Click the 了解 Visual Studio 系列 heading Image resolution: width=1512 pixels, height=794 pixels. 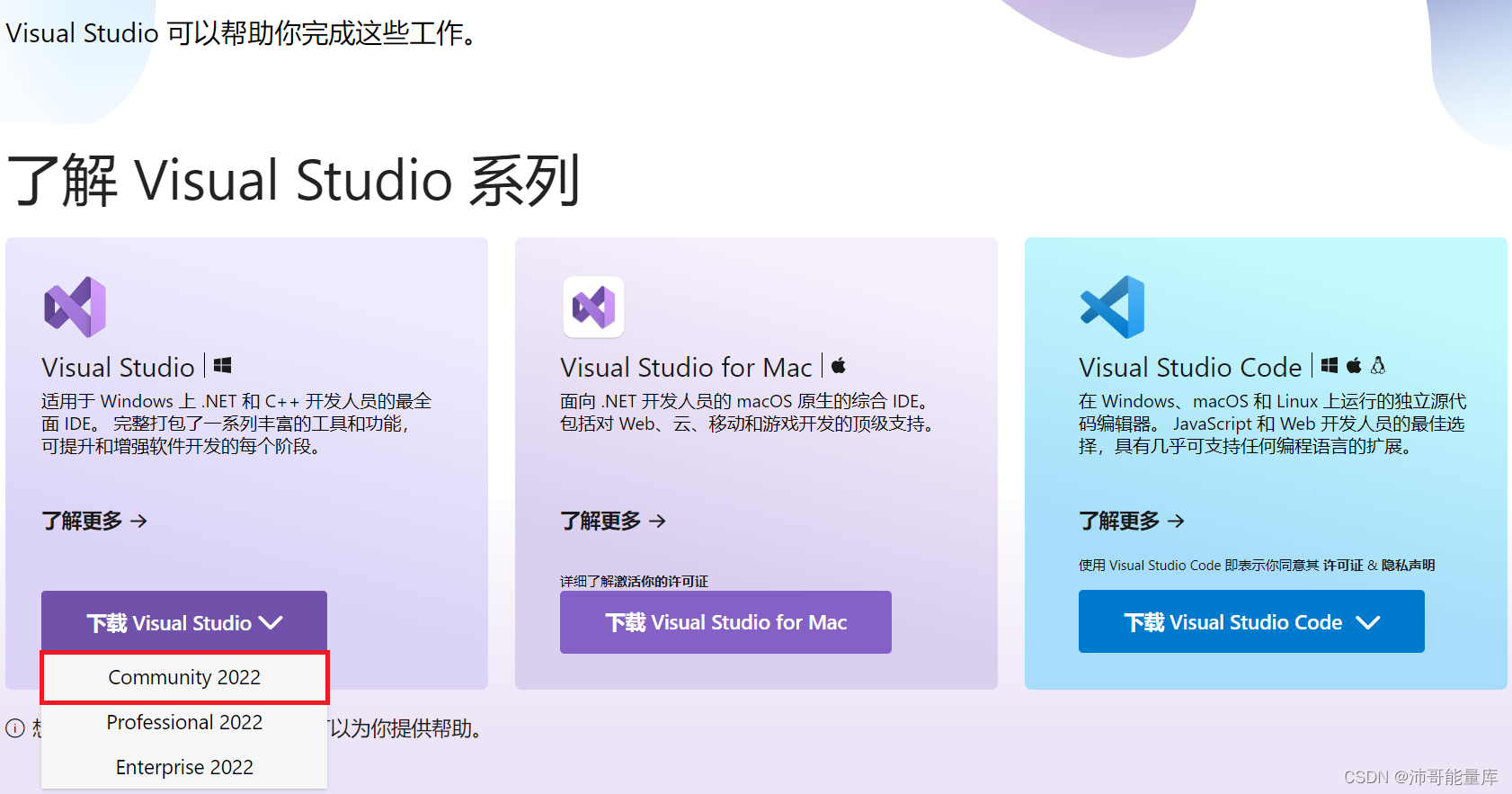coord(294,180)
